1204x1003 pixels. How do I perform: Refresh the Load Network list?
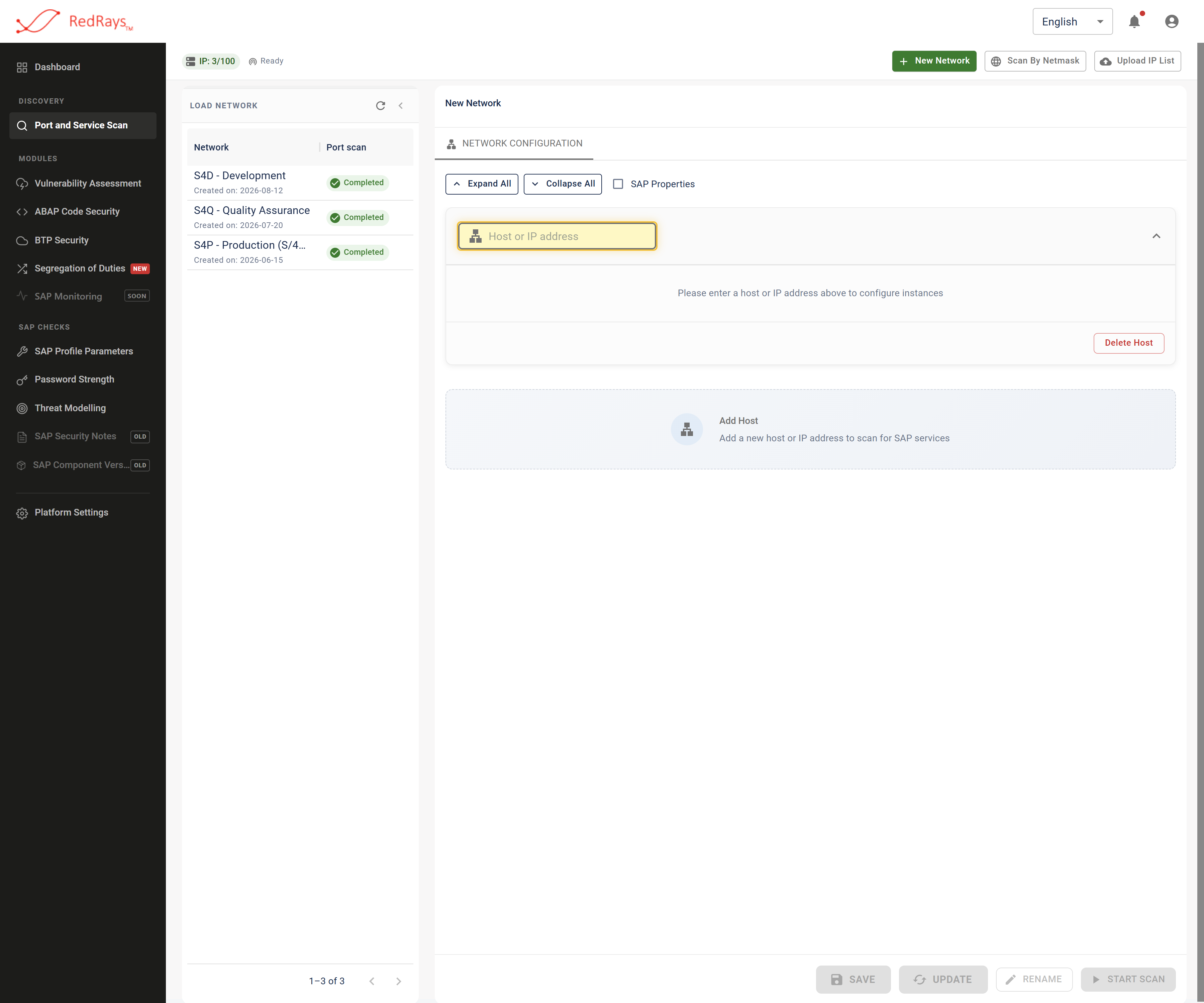click(380, 105)
